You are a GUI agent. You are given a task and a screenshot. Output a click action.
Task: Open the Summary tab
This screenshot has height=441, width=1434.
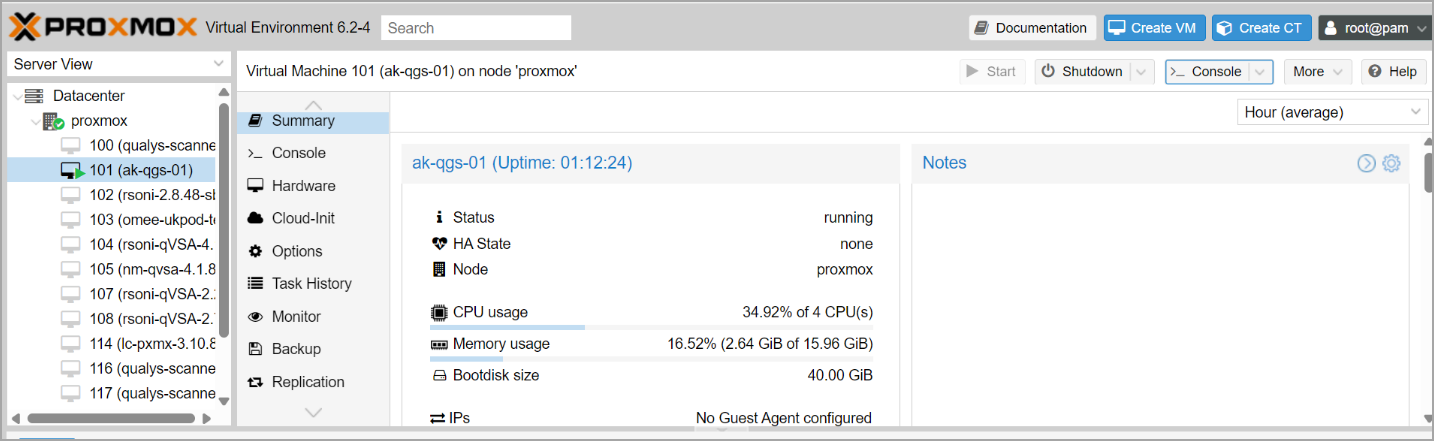coord(313,121)
